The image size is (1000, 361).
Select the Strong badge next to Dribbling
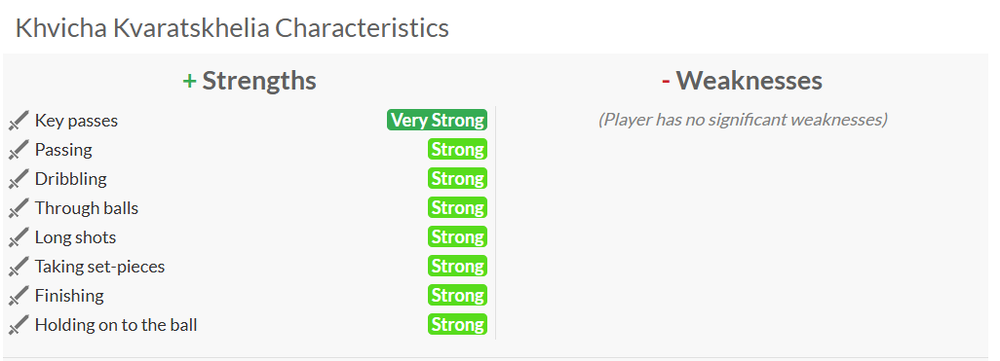tap(457, 179)
